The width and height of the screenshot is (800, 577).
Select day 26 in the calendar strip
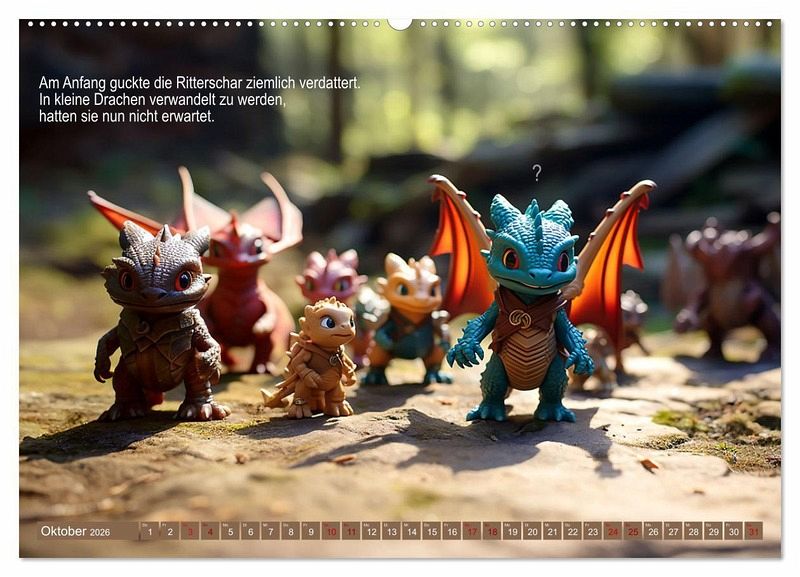654,531
